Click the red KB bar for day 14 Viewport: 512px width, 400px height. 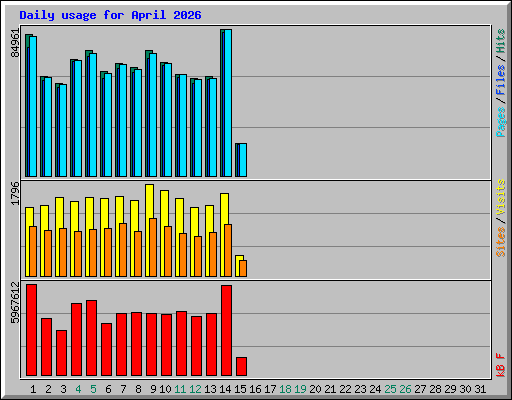227,330
